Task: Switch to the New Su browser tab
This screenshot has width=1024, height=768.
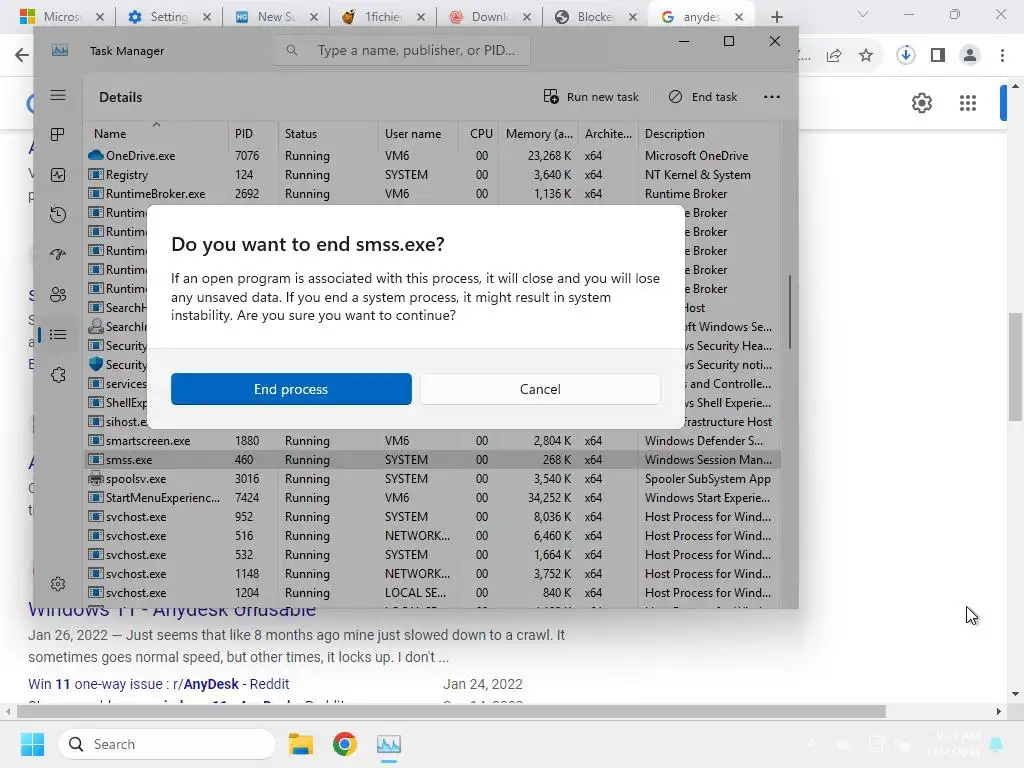Action: pos(276,17)
